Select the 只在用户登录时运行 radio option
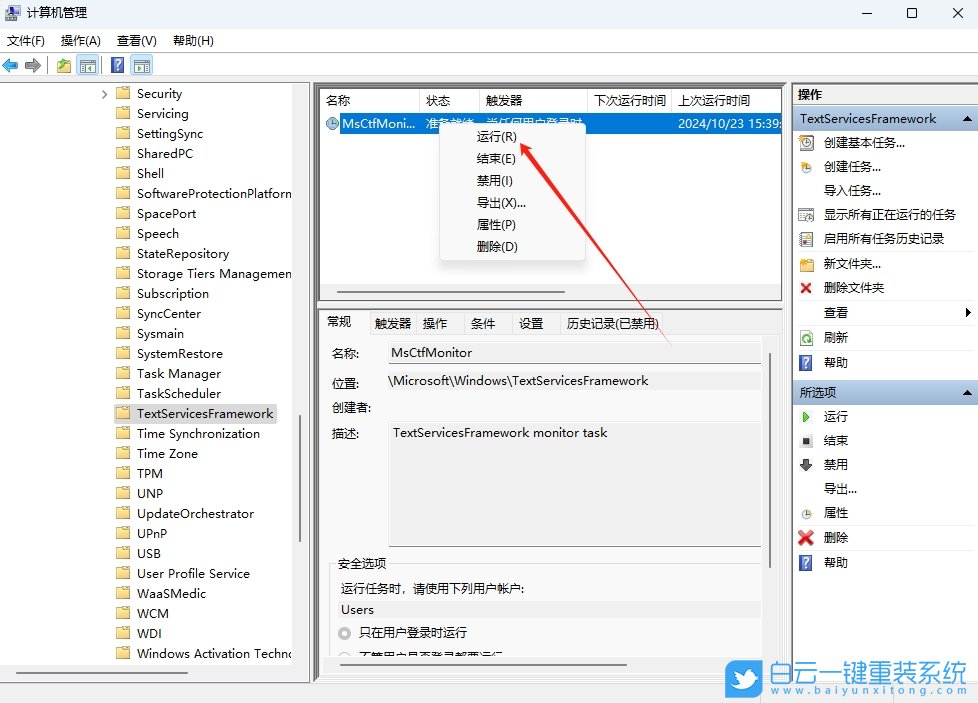Image resolution: width=978 pixels, height=703 pixels. pyautogui.click(x=344, y=631)
